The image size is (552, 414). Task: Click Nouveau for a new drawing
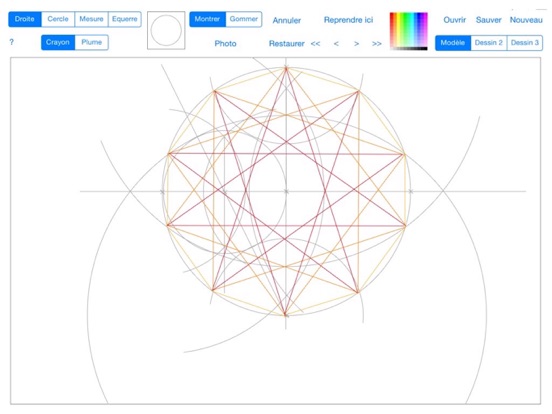[x=526, y=20]
